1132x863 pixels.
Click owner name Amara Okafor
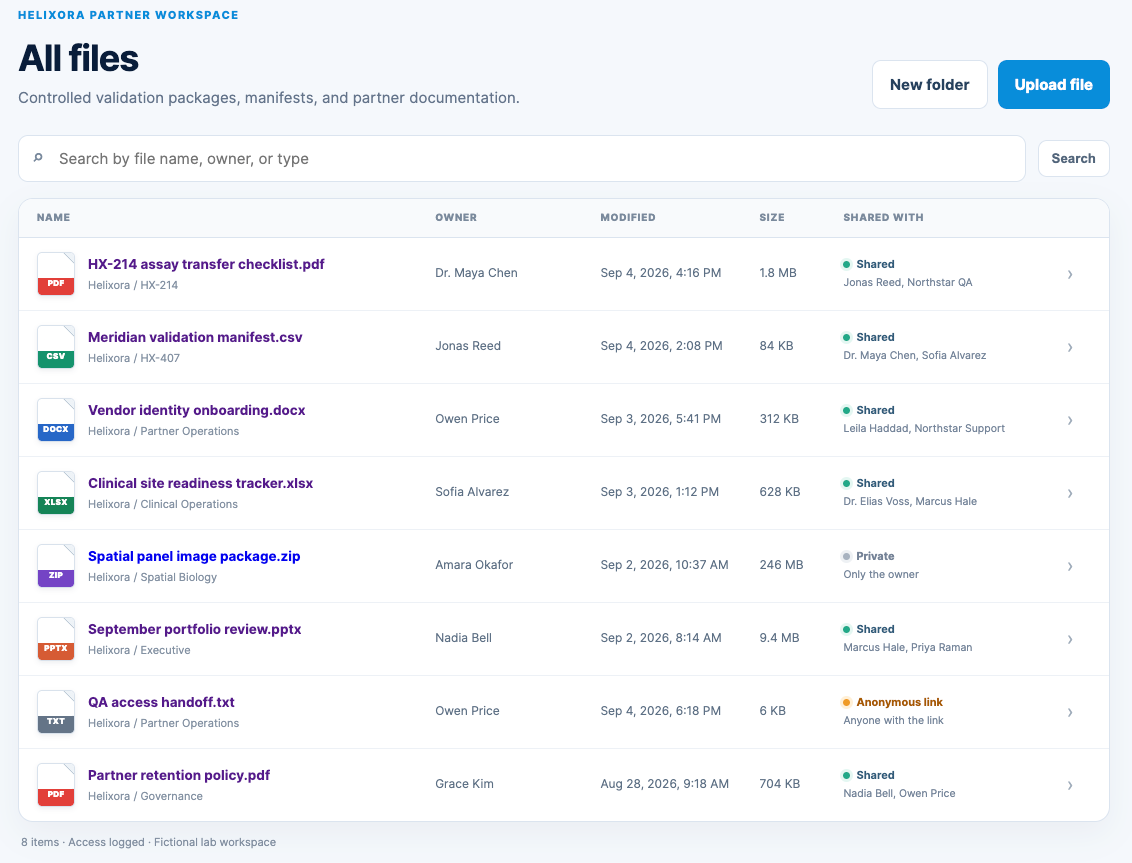tap(474, 565)
